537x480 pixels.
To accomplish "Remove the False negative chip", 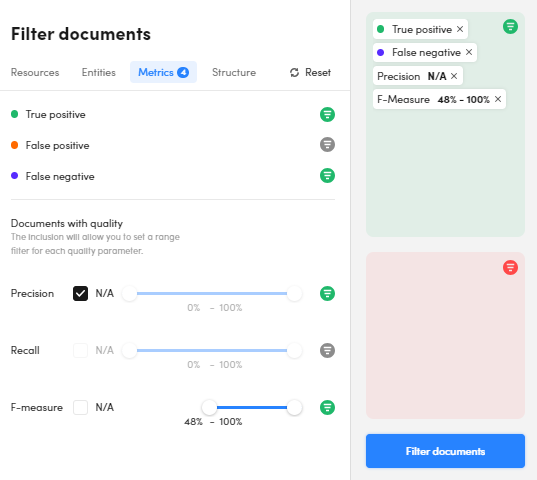I will tap(469, 52).
